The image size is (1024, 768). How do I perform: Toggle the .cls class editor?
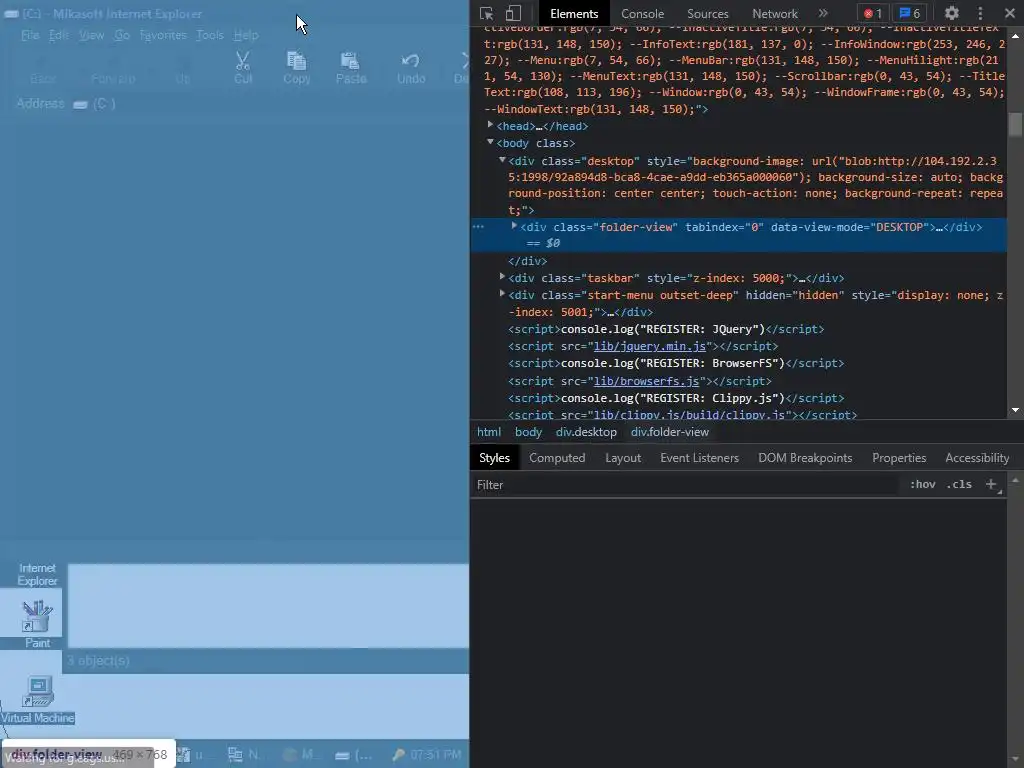[x=959, y=485]
